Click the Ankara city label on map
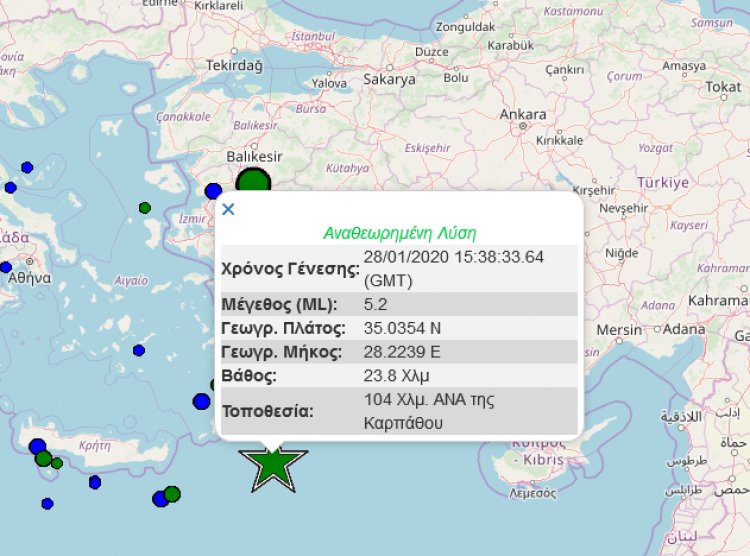 tap(523, 114)
